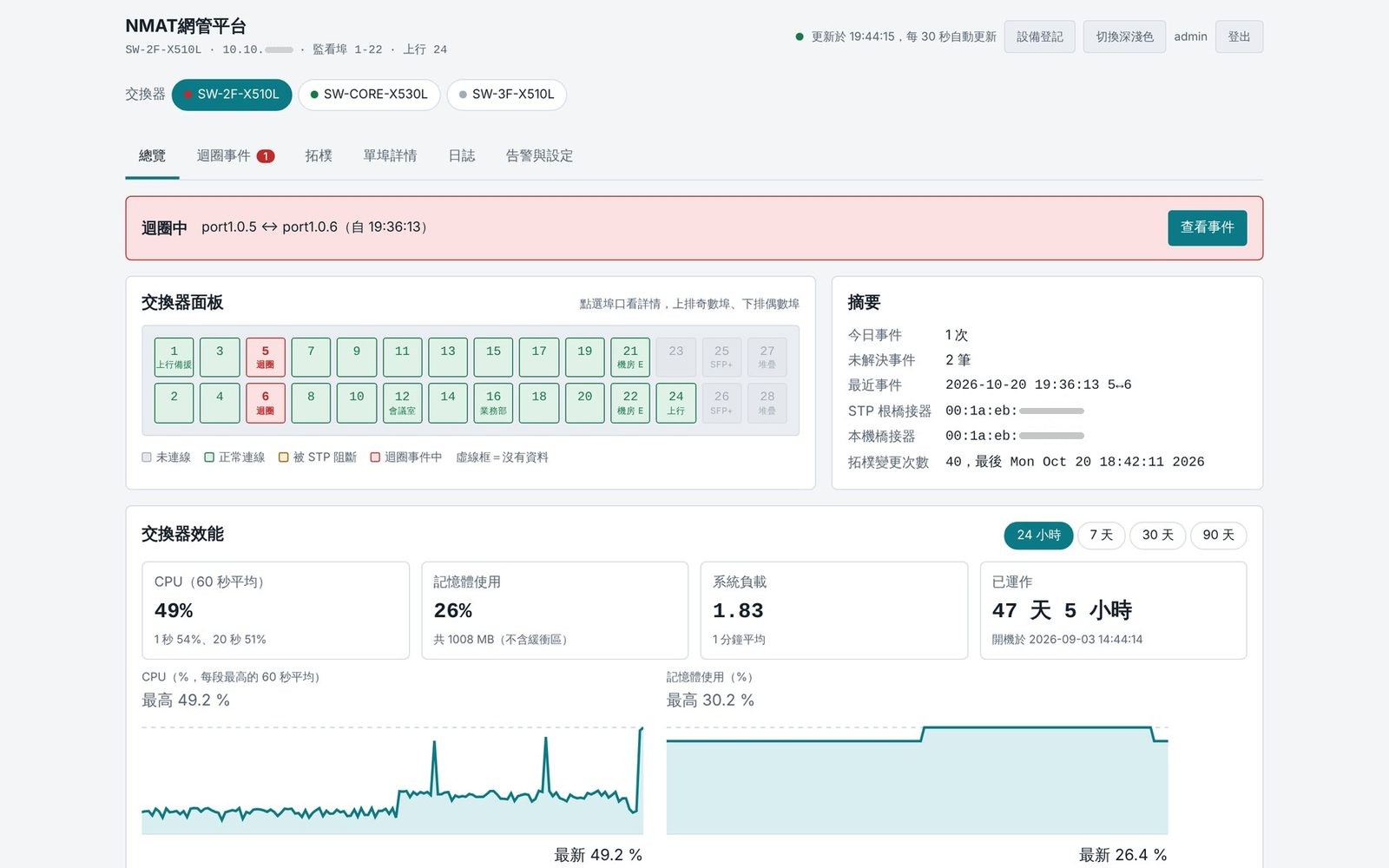Click the 迴圈事件中 legend swatch
The width and height of the screenshot is (1389, 868).
coord(375,457)
